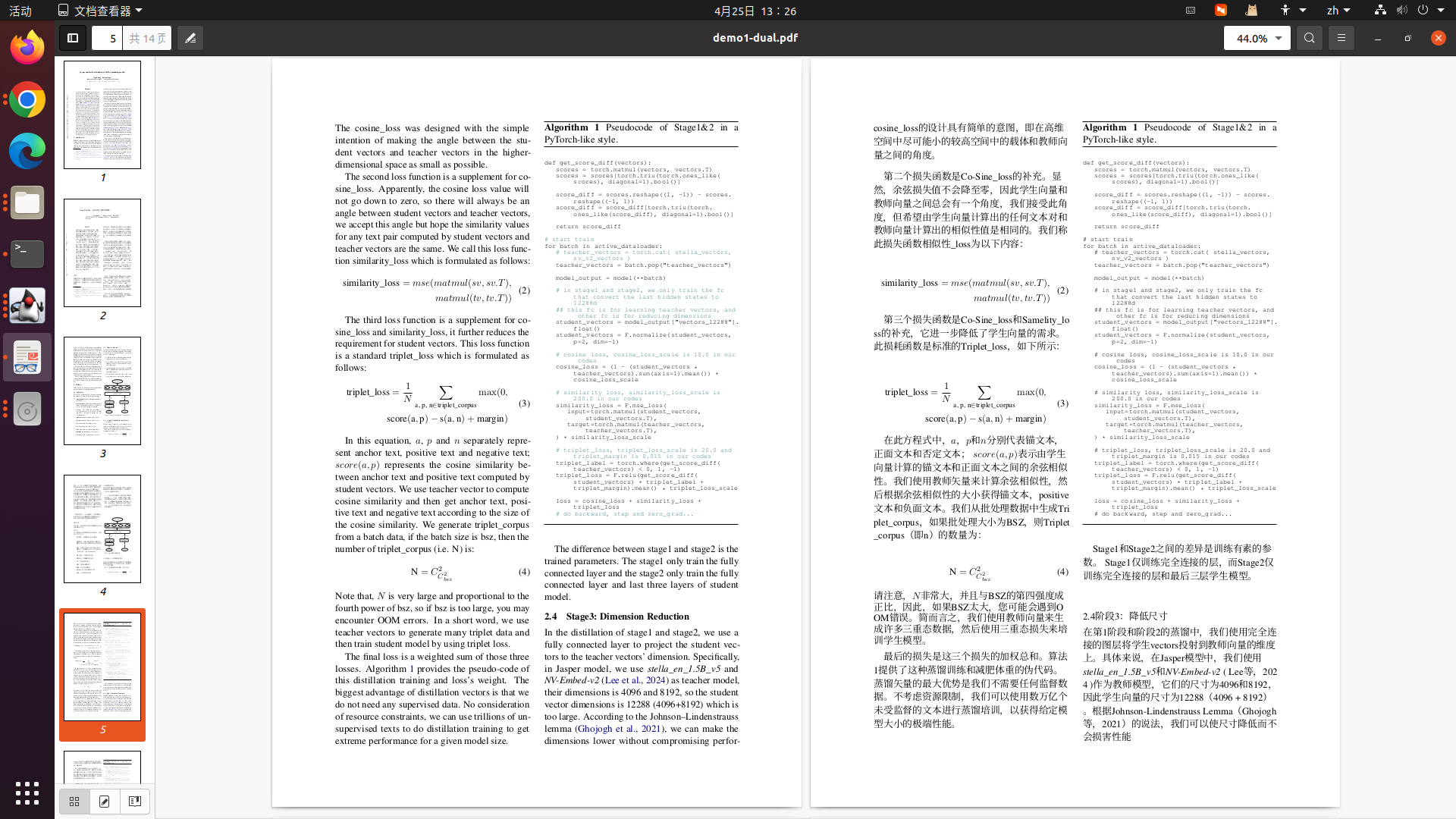This screenshot has width=1456, height=819.
Task: Show applications grid icon
Action: (x=27, y=793)
